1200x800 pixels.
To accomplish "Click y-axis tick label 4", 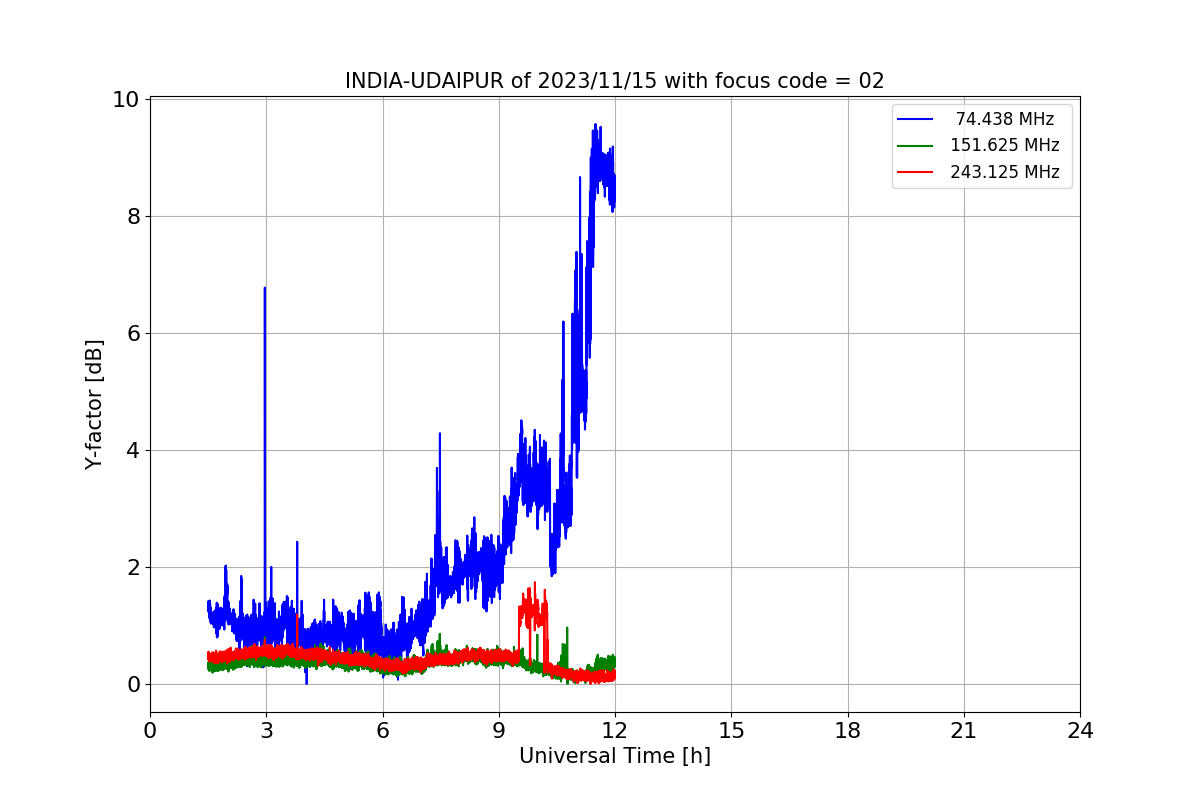I will tap(132, 450).
